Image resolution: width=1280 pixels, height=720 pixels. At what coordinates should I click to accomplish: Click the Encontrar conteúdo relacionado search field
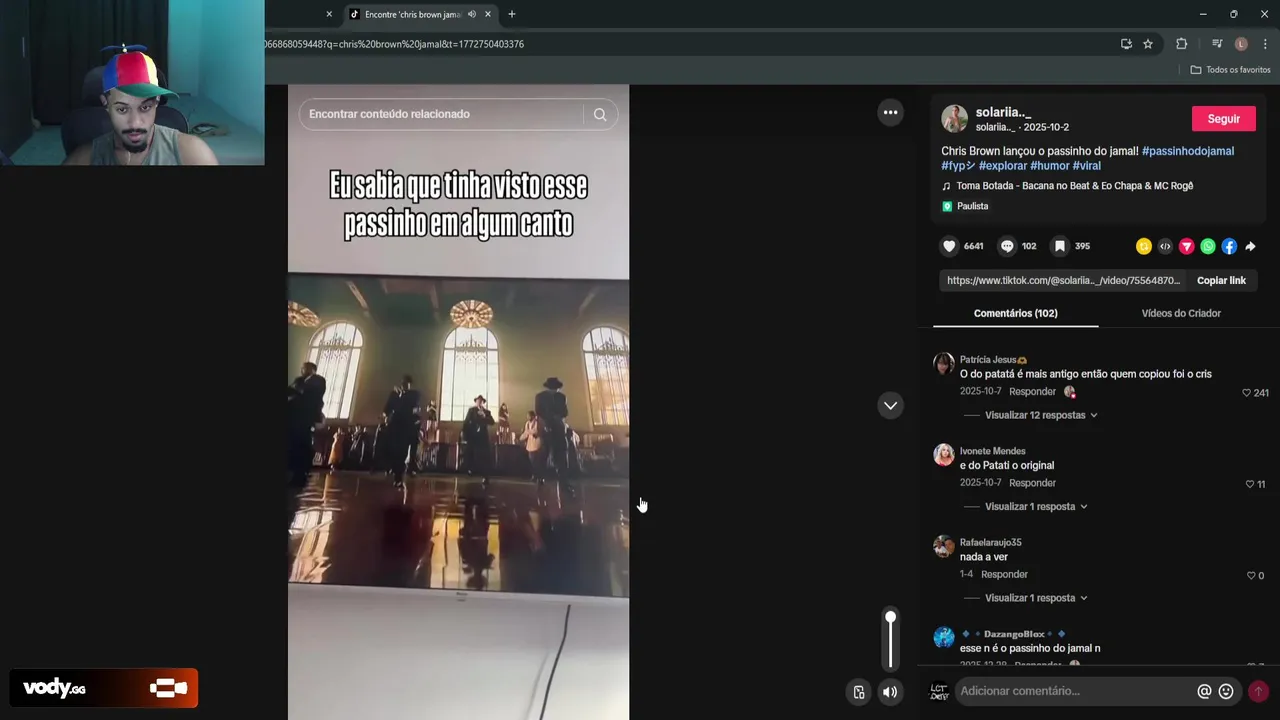[440, 114]
